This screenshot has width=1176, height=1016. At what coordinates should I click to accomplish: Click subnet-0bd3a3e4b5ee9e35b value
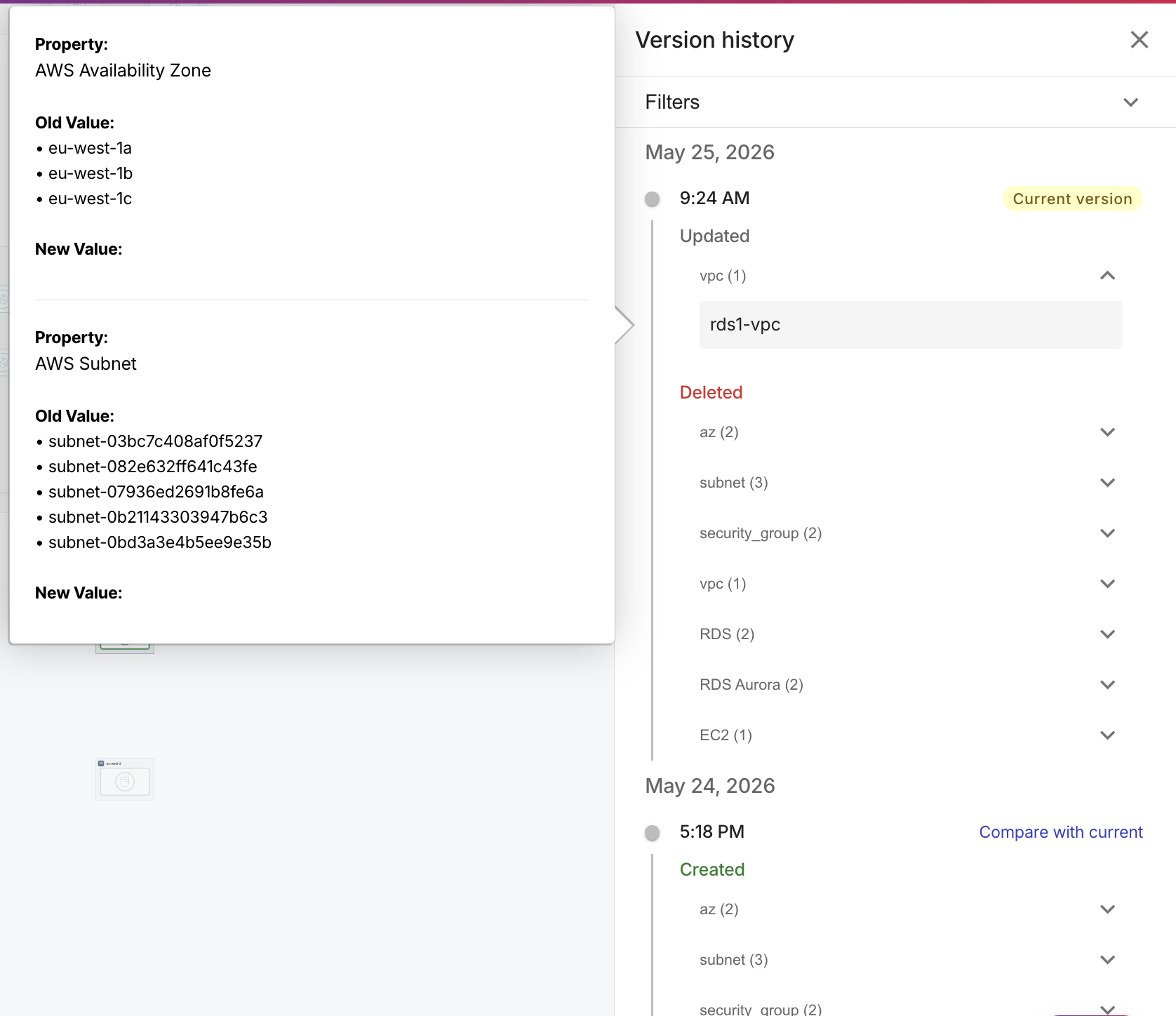159,543
